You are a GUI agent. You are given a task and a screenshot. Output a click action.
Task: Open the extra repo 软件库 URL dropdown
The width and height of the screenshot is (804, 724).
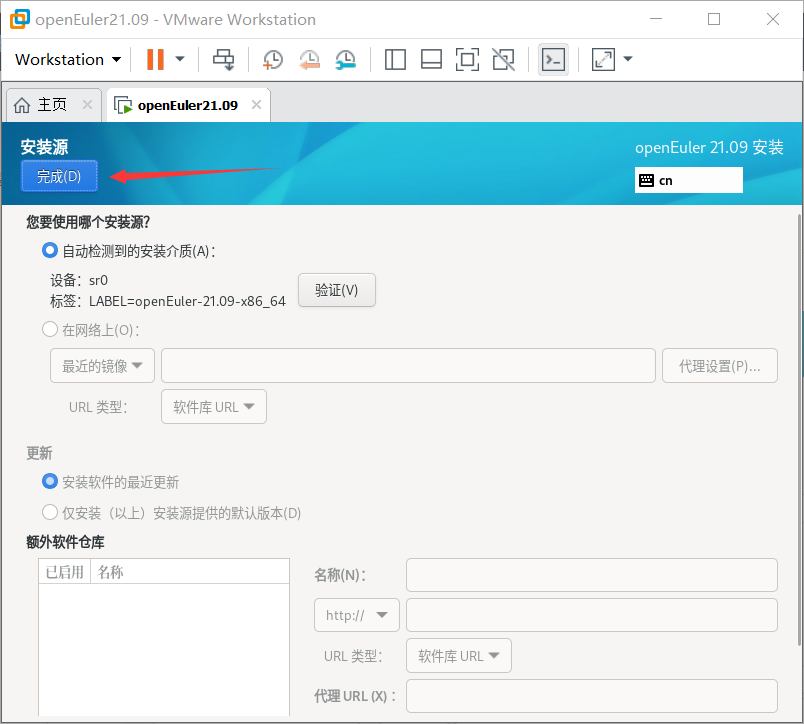click(459, 655)
